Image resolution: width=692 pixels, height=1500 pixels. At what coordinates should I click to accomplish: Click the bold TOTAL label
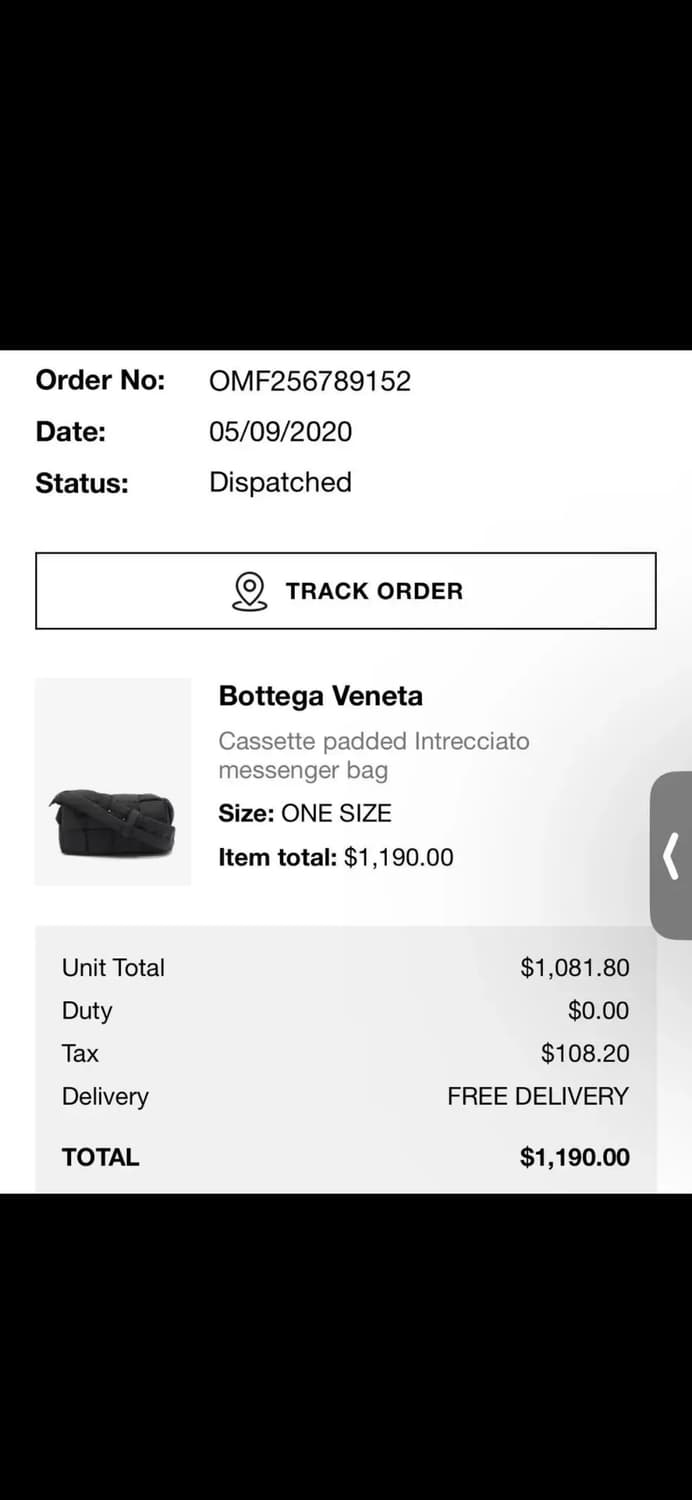[100, 1158]
